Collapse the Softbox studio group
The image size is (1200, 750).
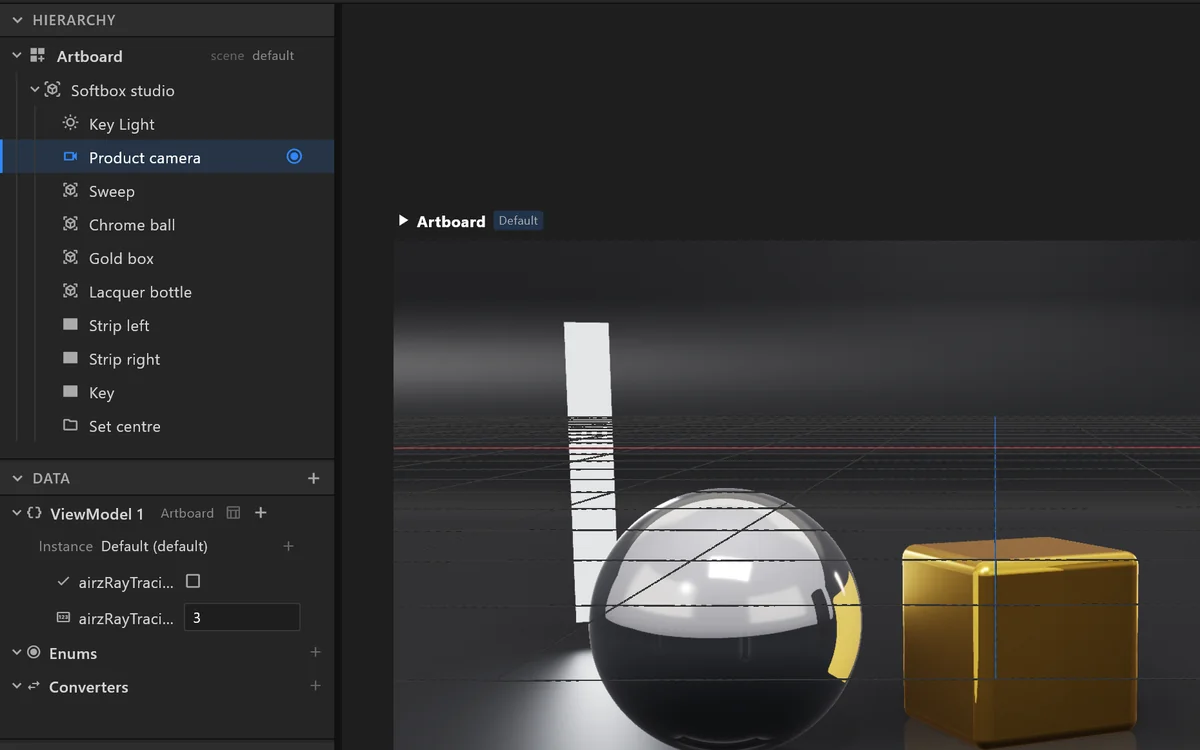(x=35, y=90)
